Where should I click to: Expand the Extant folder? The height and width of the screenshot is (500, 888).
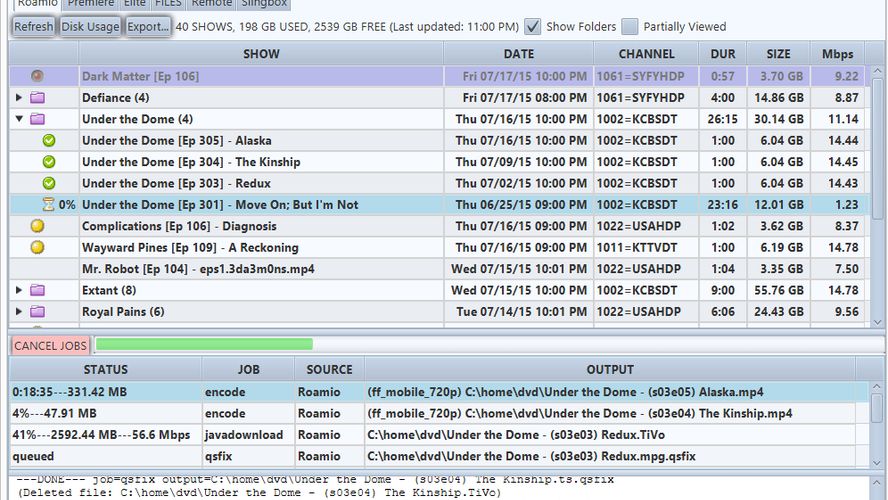19,290
